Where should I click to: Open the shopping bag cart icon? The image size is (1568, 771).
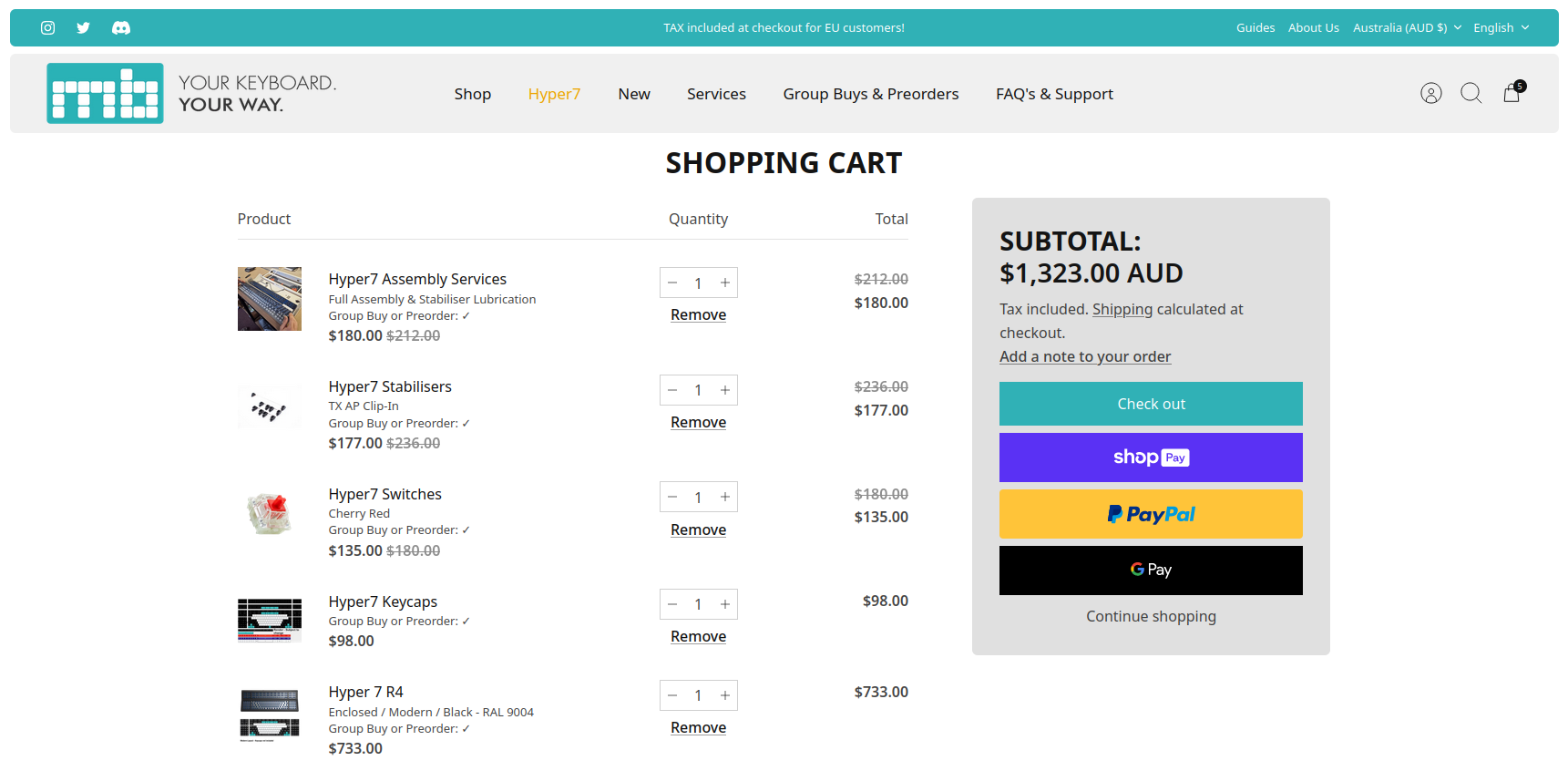click(1512, 92)
